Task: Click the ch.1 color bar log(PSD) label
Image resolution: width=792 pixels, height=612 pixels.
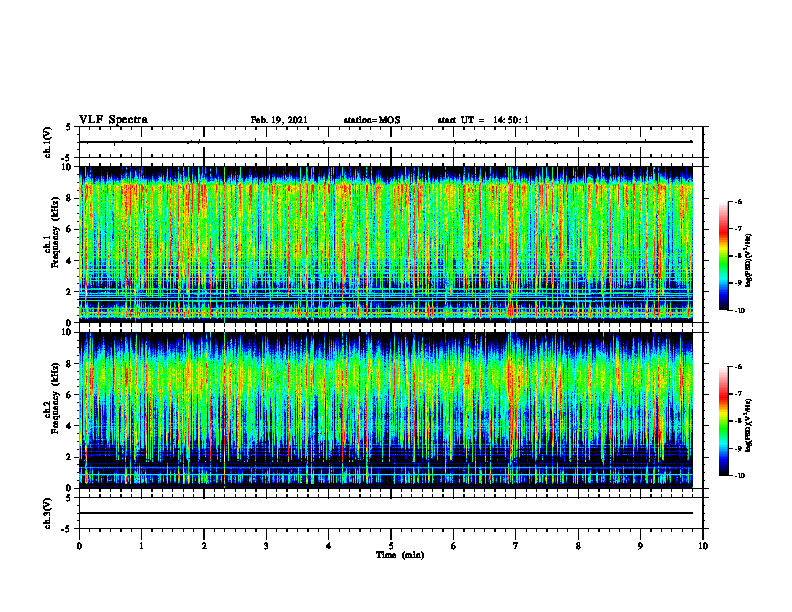Action: [x=749, y=261]
